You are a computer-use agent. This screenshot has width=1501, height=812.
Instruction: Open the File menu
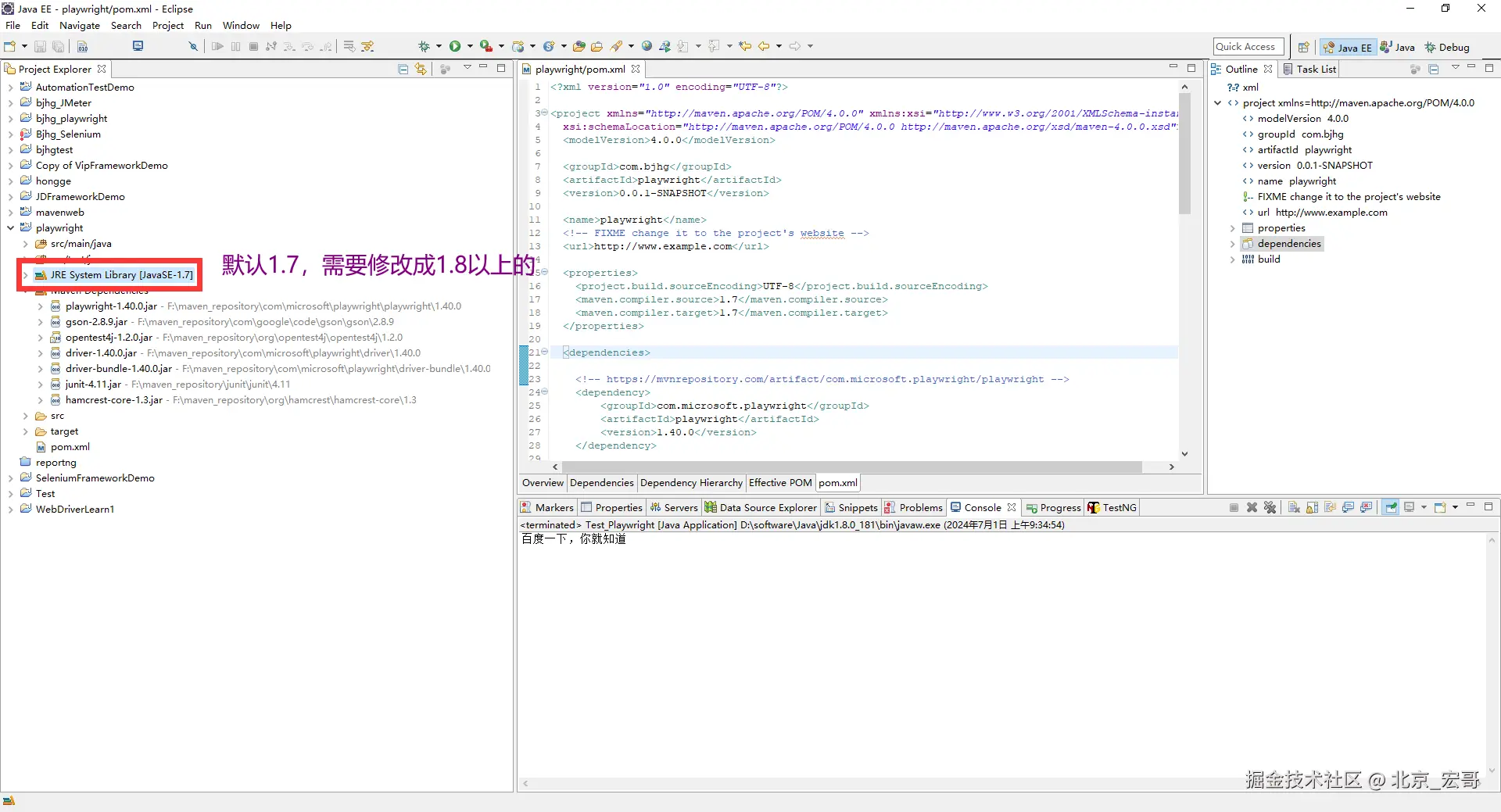(x=13, y=25)
